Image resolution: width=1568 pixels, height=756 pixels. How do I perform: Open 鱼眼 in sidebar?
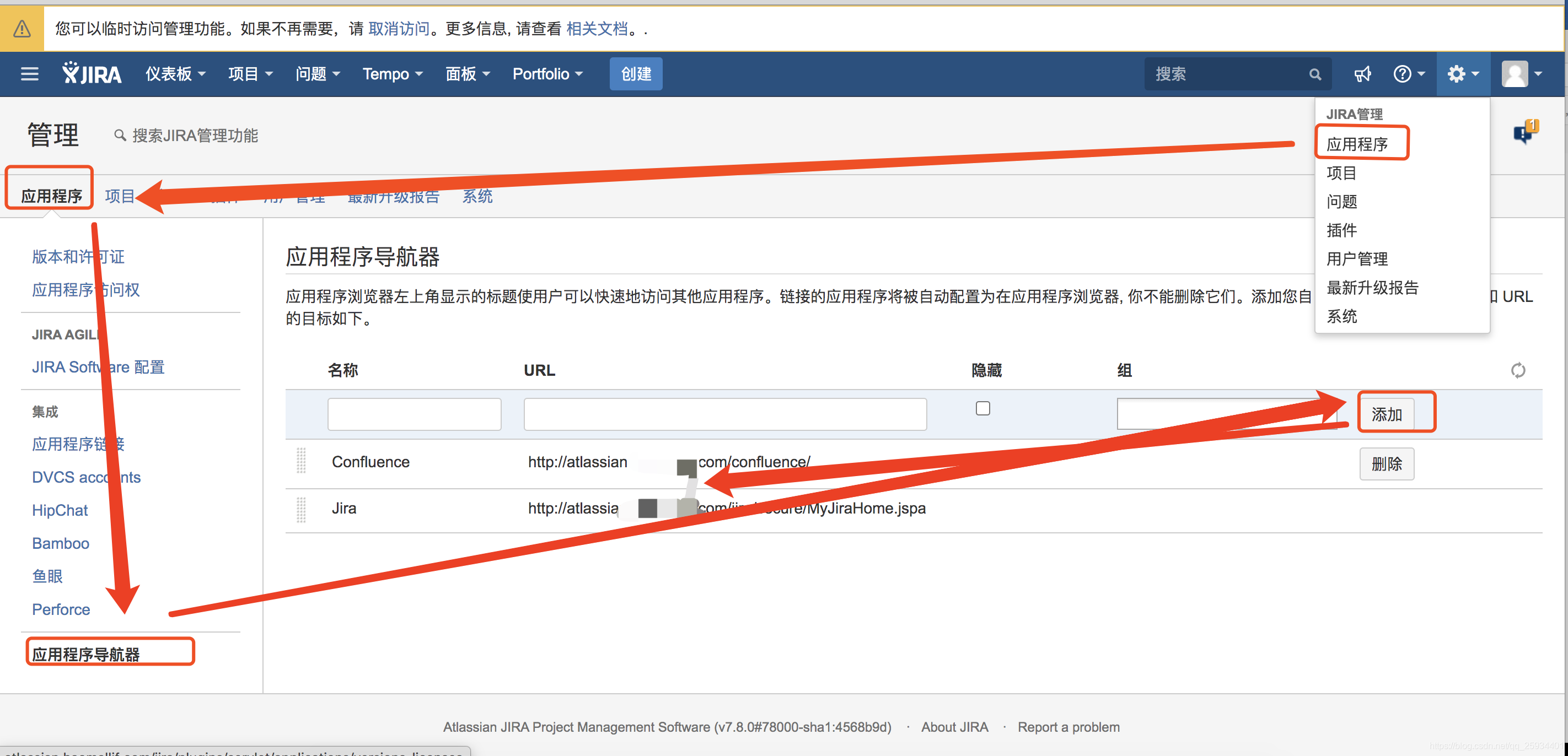click(x=47, y=575)
